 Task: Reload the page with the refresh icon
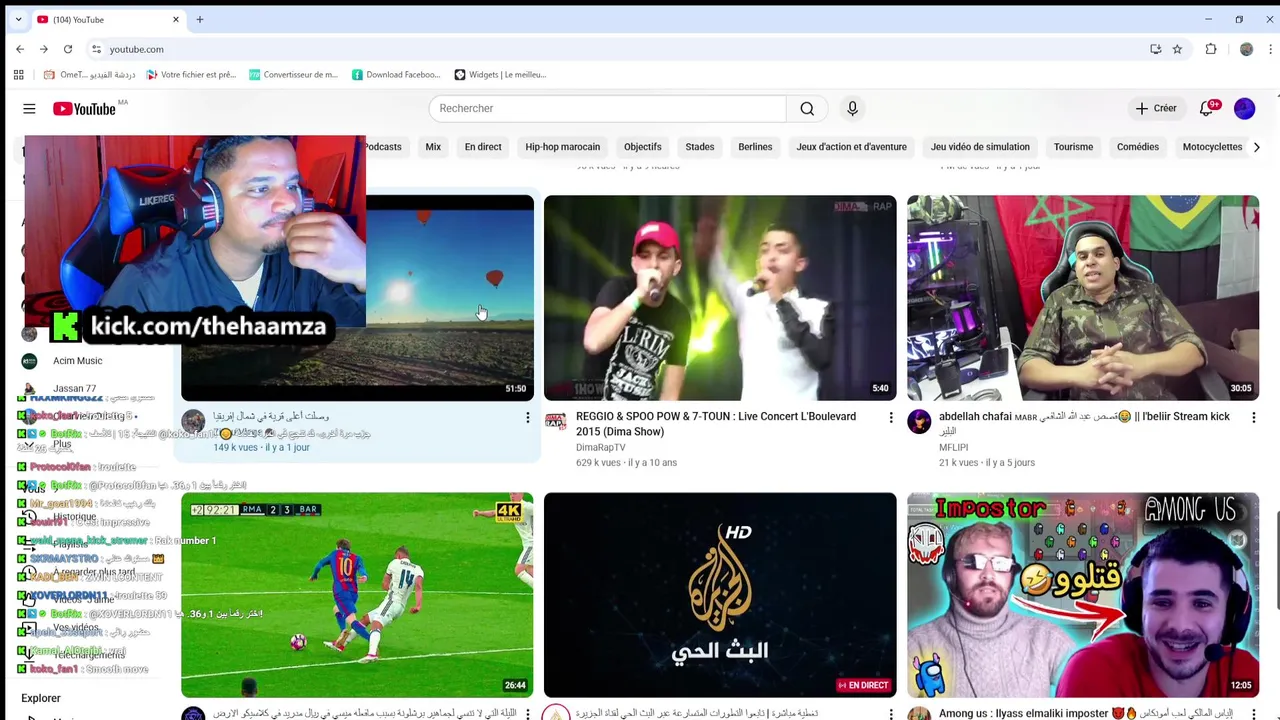pyautogui.click(x=68, y=49)
